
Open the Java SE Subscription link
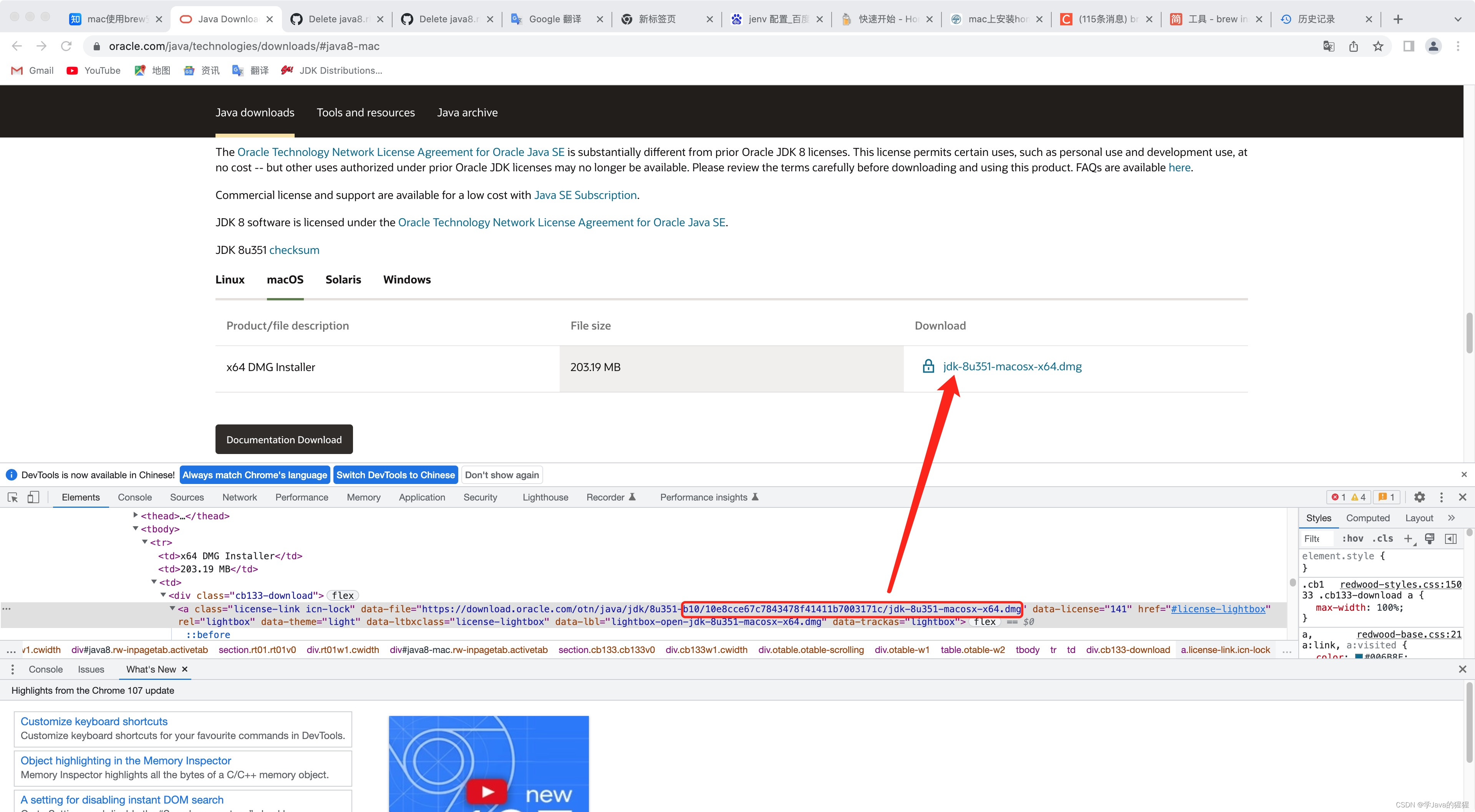pos(585,195)
